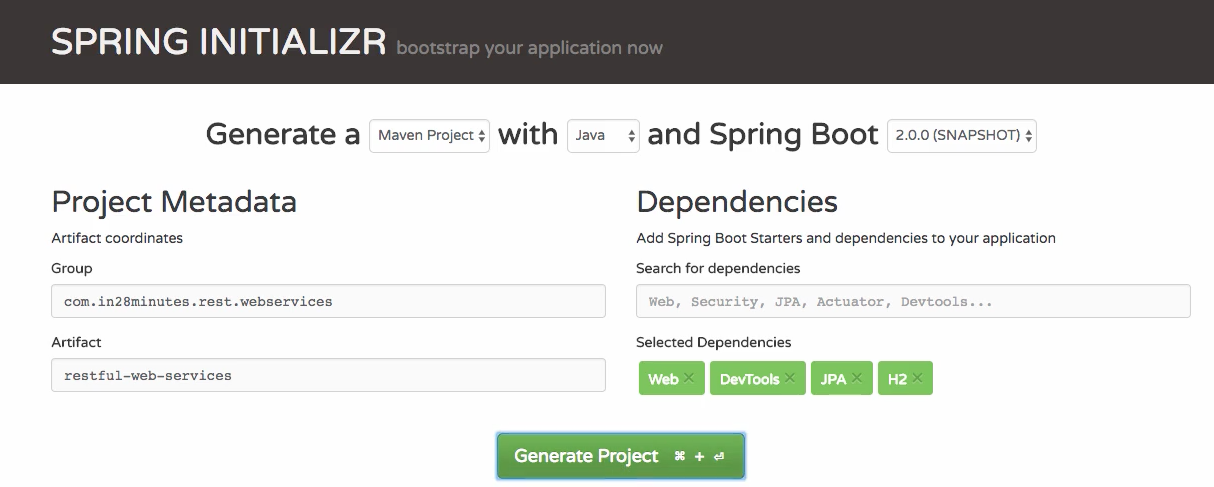Remove the DevTools dependency with its X
Viewport: 1214px width, 487px height.
(x=790, y=378)
